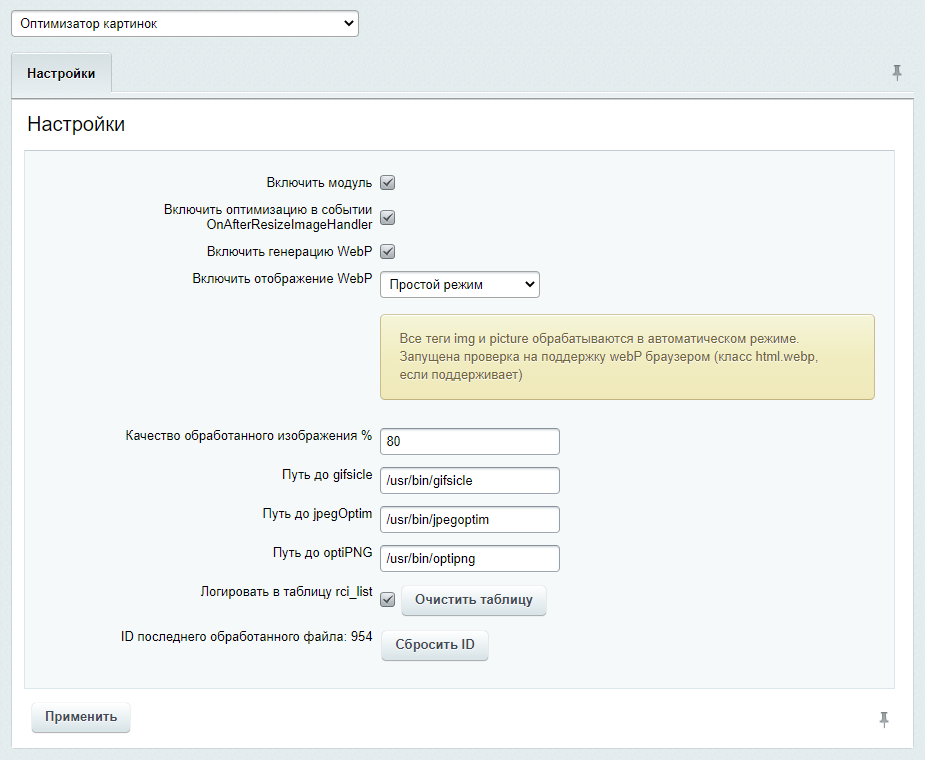Click the Настройки section heading
This screenshot has height=760, width=925.
click(76, 125)
